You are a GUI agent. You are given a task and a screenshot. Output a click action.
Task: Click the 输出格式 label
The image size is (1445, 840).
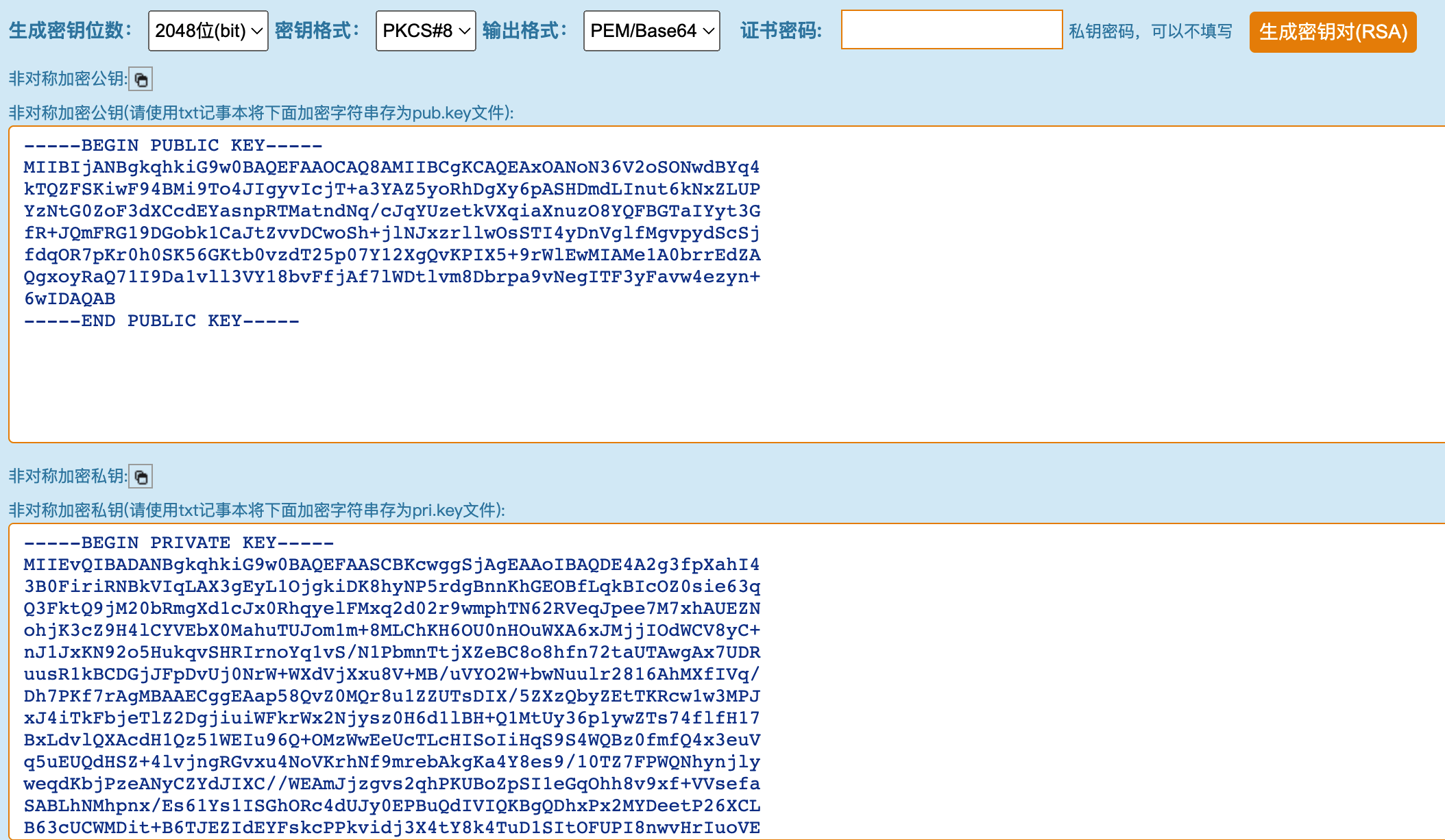(x=525, y=31)
